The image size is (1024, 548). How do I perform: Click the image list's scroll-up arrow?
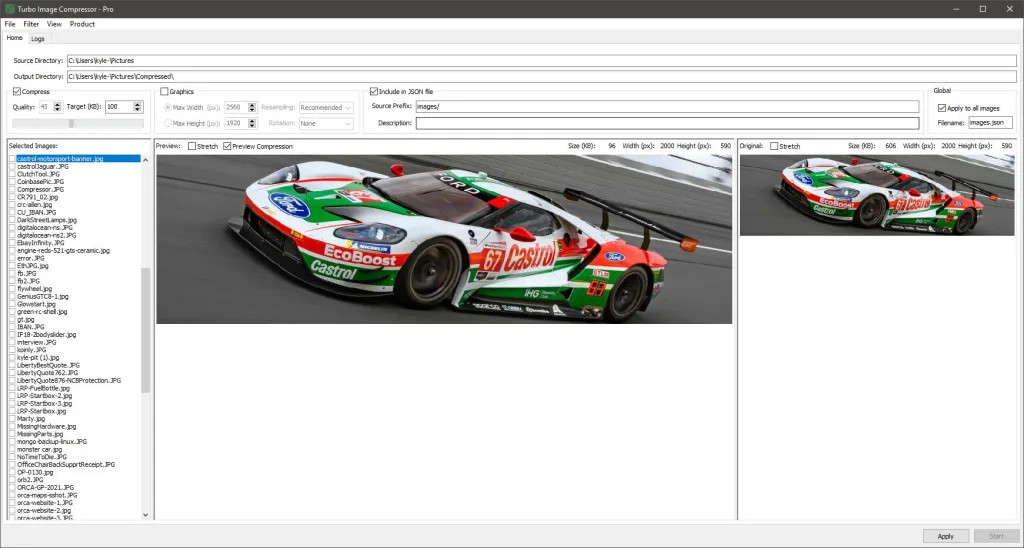(146, 159)
